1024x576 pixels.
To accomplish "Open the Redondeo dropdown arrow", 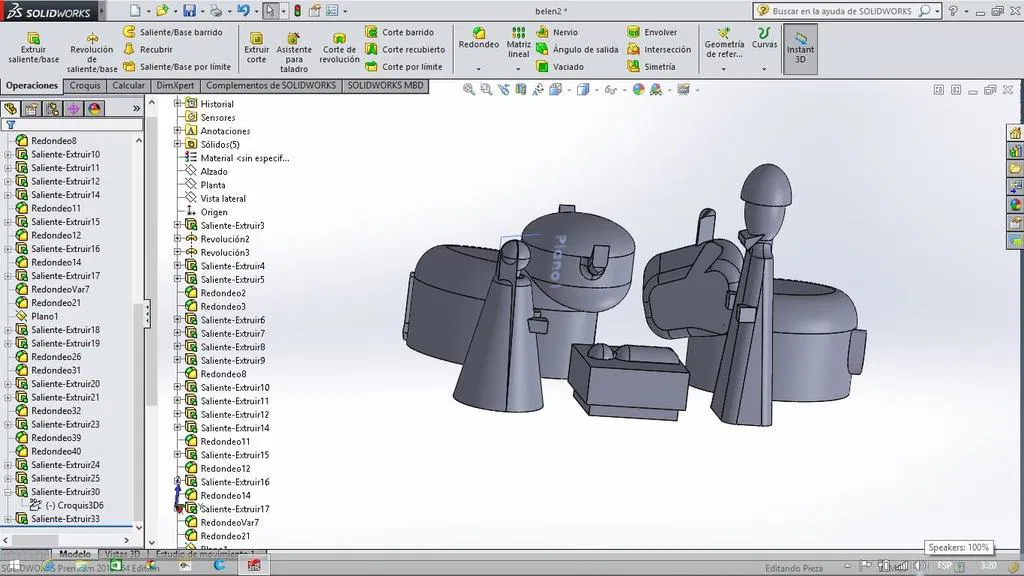I will (x=478, y=69).
